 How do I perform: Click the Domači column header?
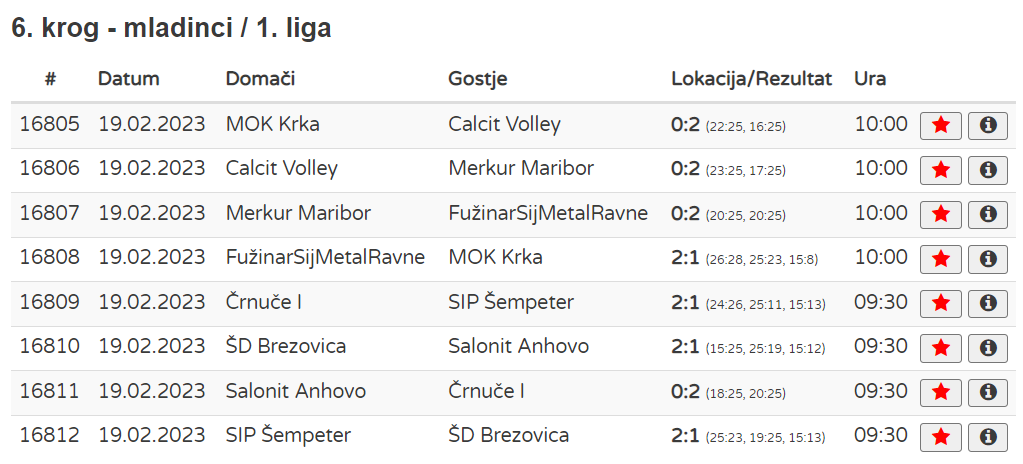click(x=260, y=79)
